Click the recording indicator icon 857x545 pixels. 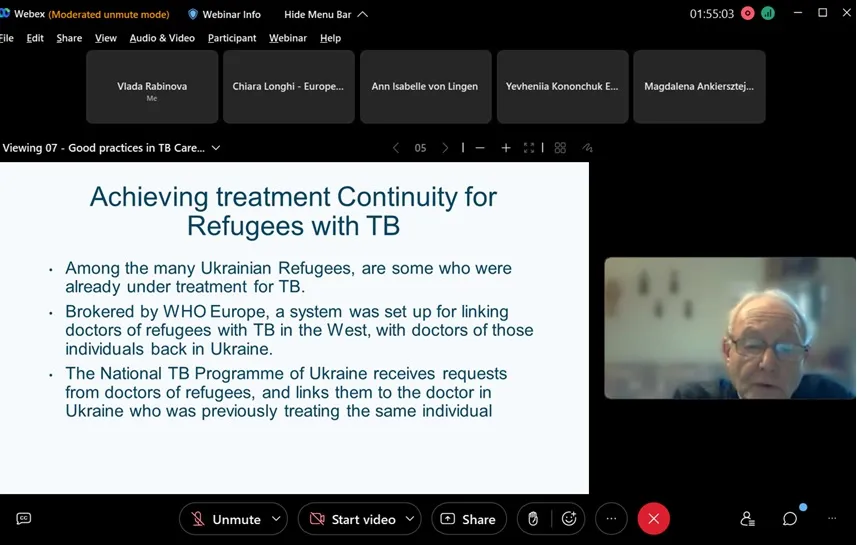click(x=748, y=14)
